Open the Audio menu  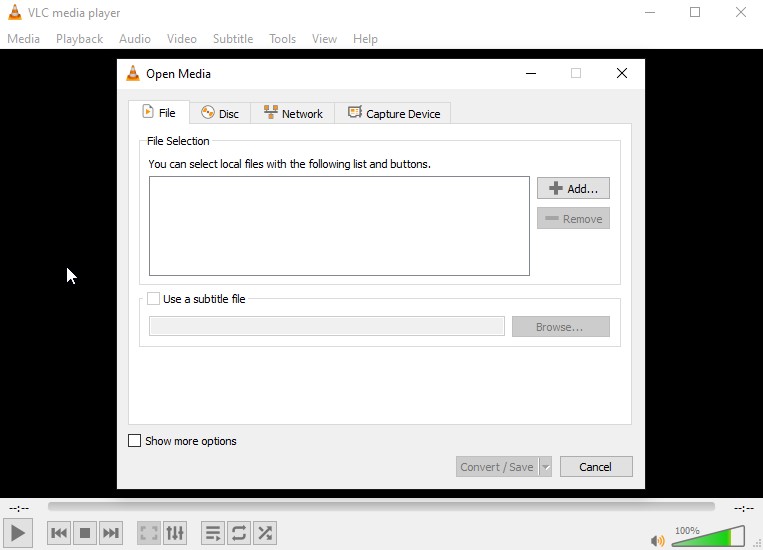click(135, 39)
